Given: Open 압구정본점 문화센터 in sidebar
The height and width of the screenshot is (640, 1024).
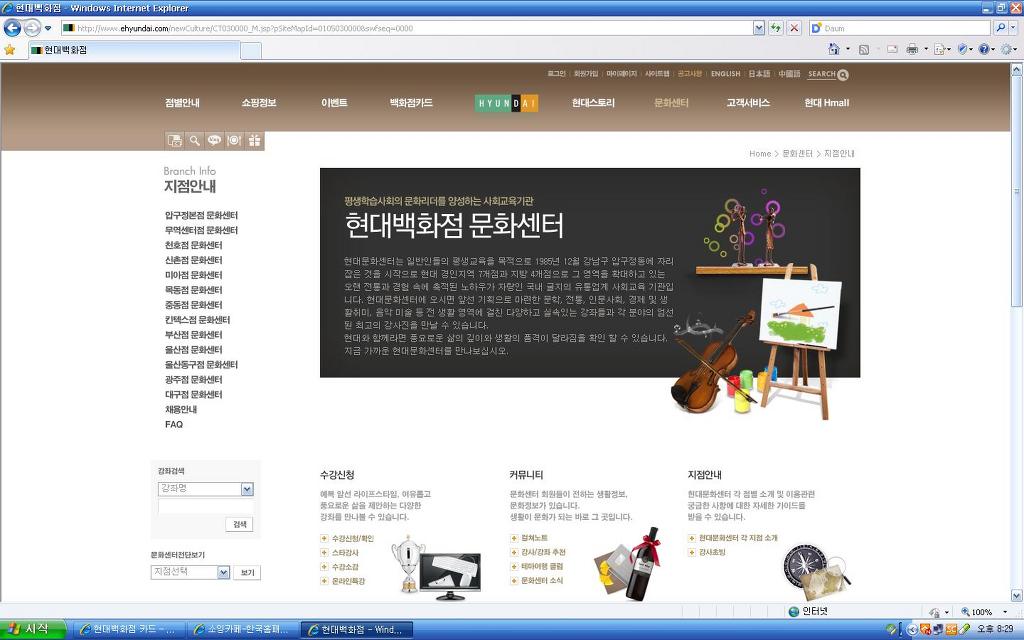Looking at the screenshot, I should click(x=201, y=216).
